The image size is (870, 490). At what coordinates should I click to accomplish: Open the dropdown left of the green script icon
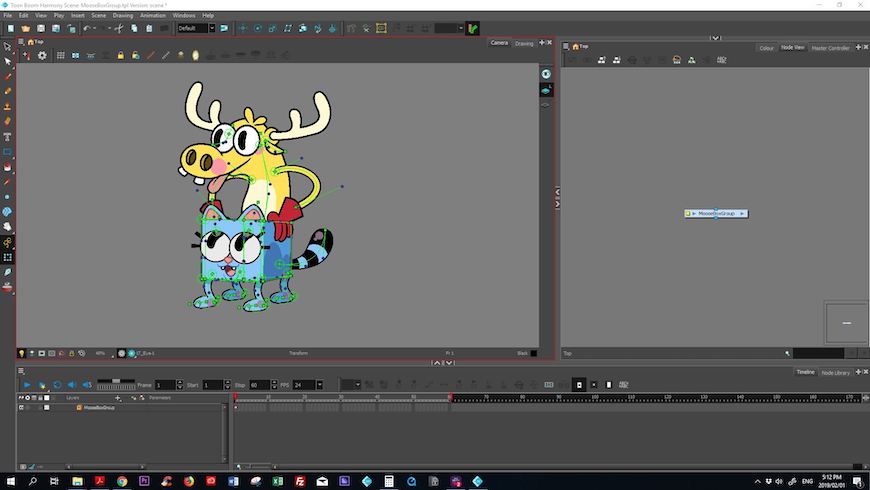pyautogui.click(x=461, y=28)
